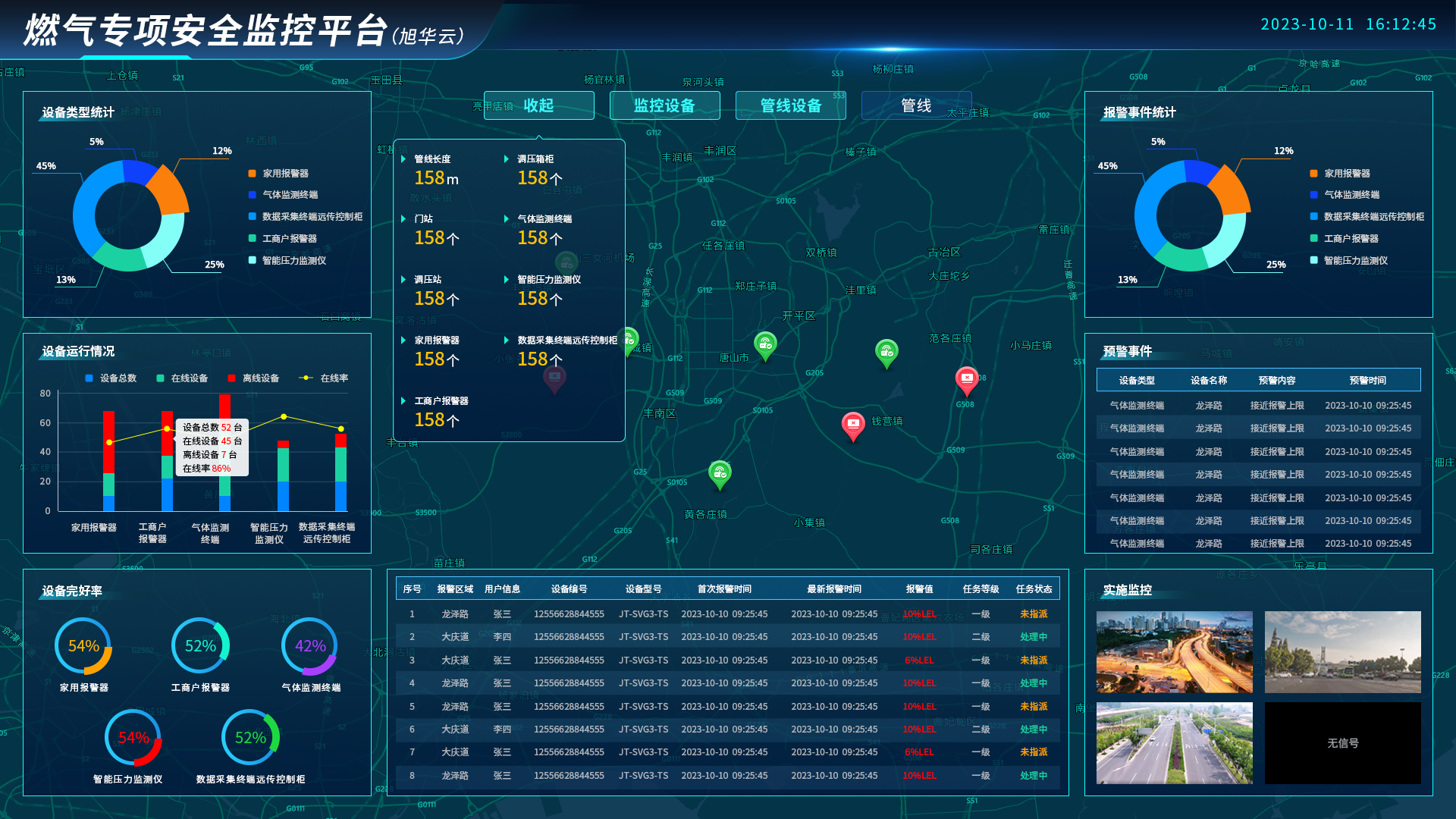The image size is (1456, 819).
Task: Click the green map marker near 唐山市
Action: [765, 345]
